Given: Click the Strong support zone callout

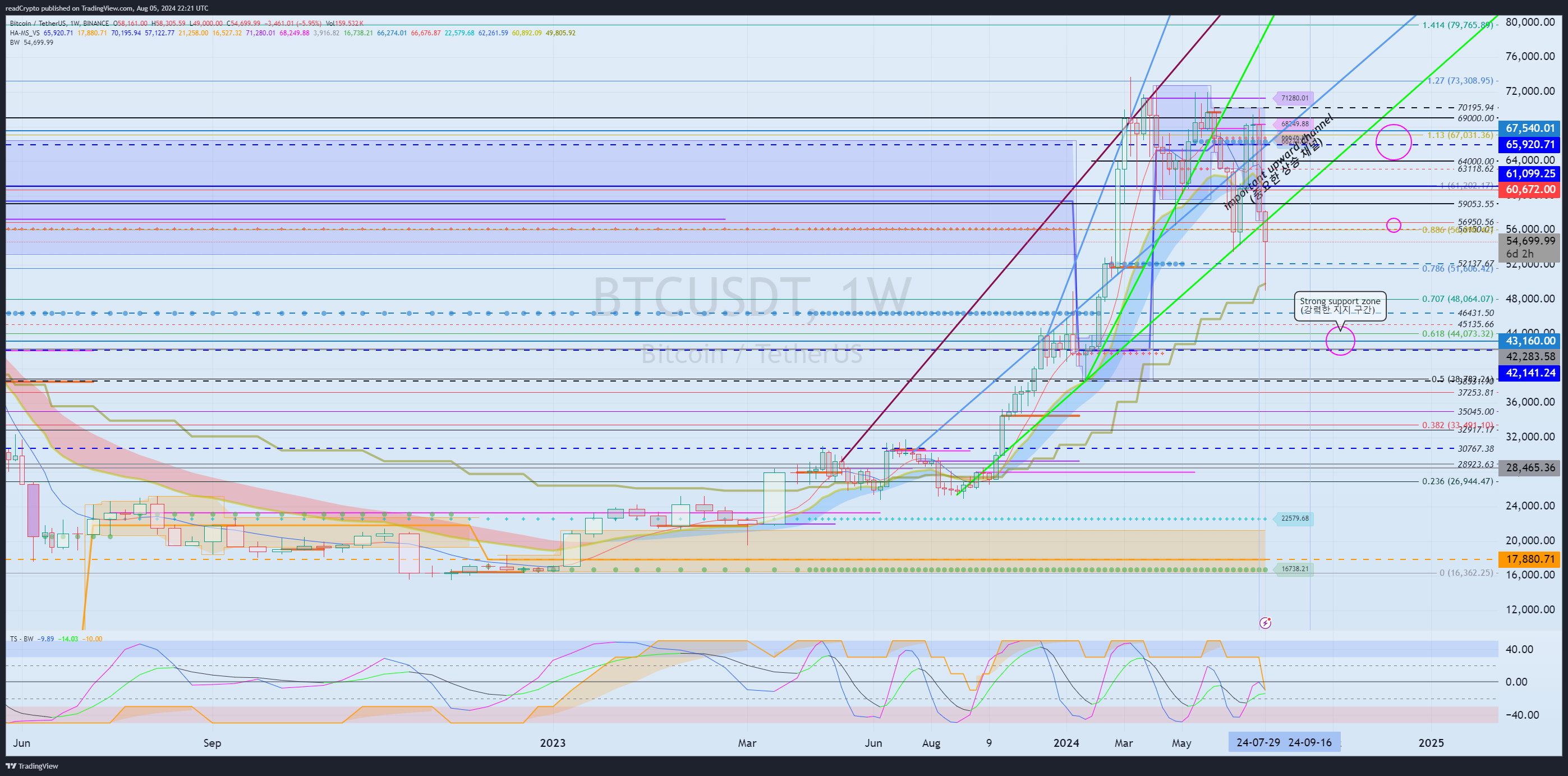Looking at the screenshot, I should click(1340, 306).
